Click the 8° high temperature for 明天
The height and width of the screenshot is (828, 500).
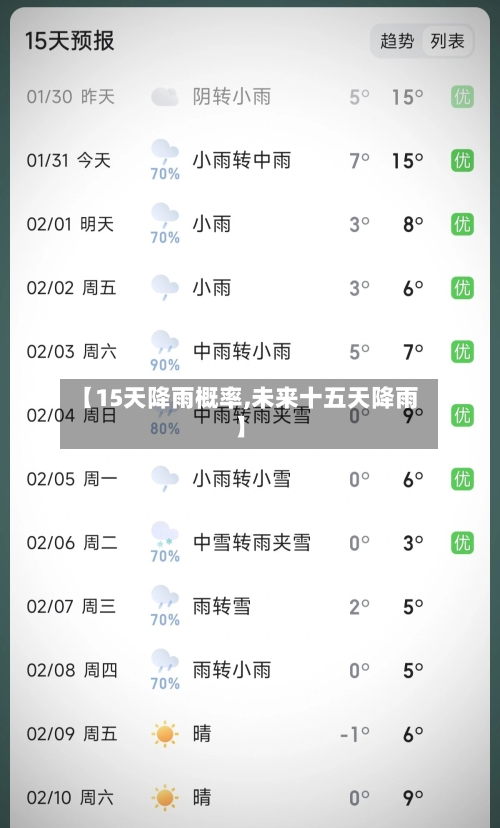413,224
